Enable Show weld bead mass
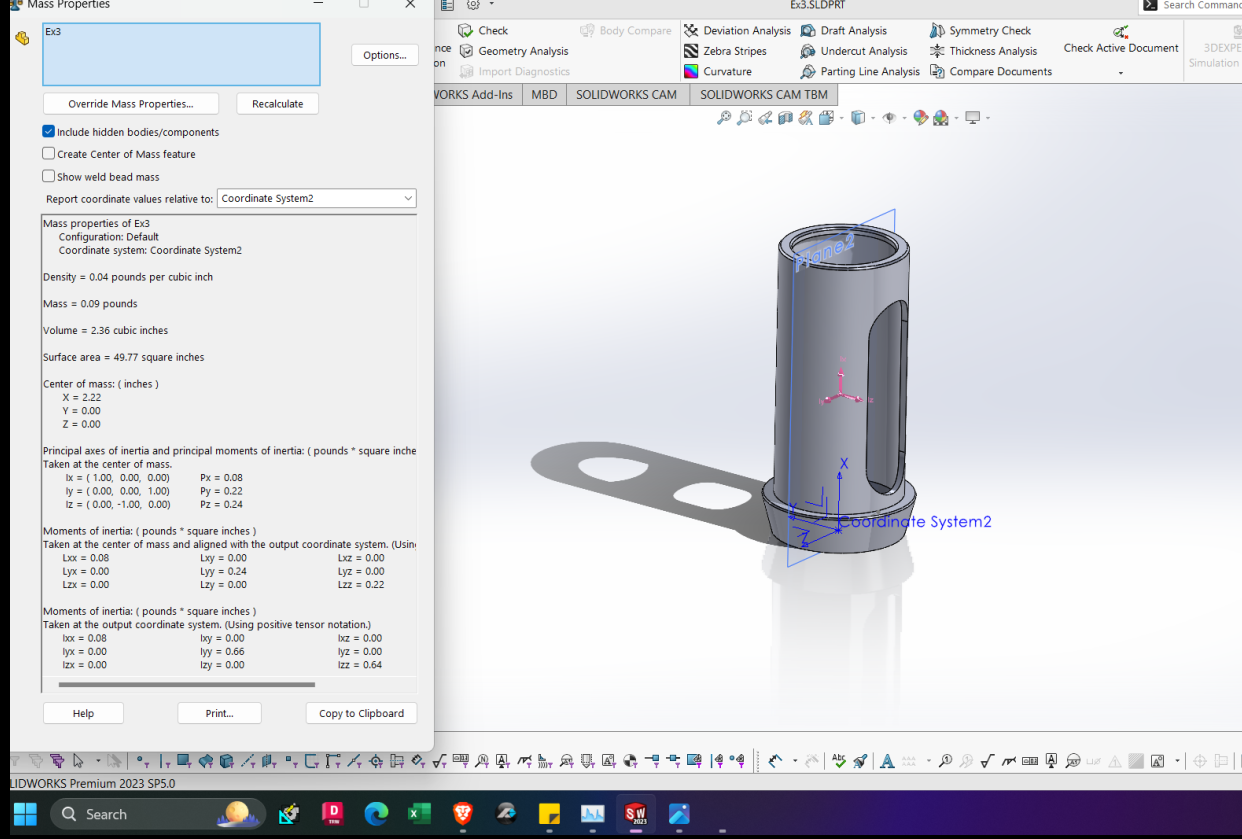This screenshot has width=1242, height=839. 48,176
